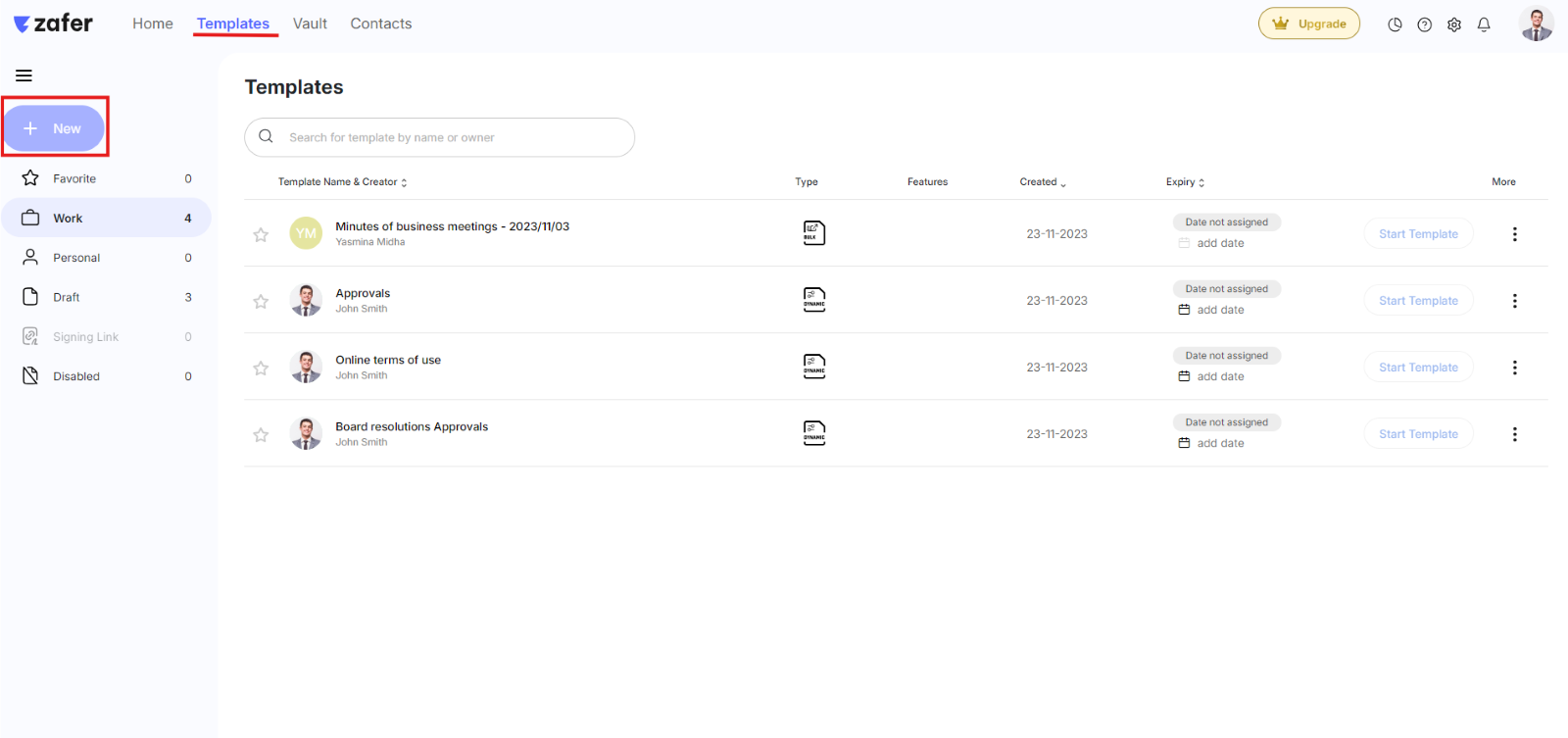The image size is (1568, 738).
Task: Open the history clock icon
Action: click(1395, 25)
